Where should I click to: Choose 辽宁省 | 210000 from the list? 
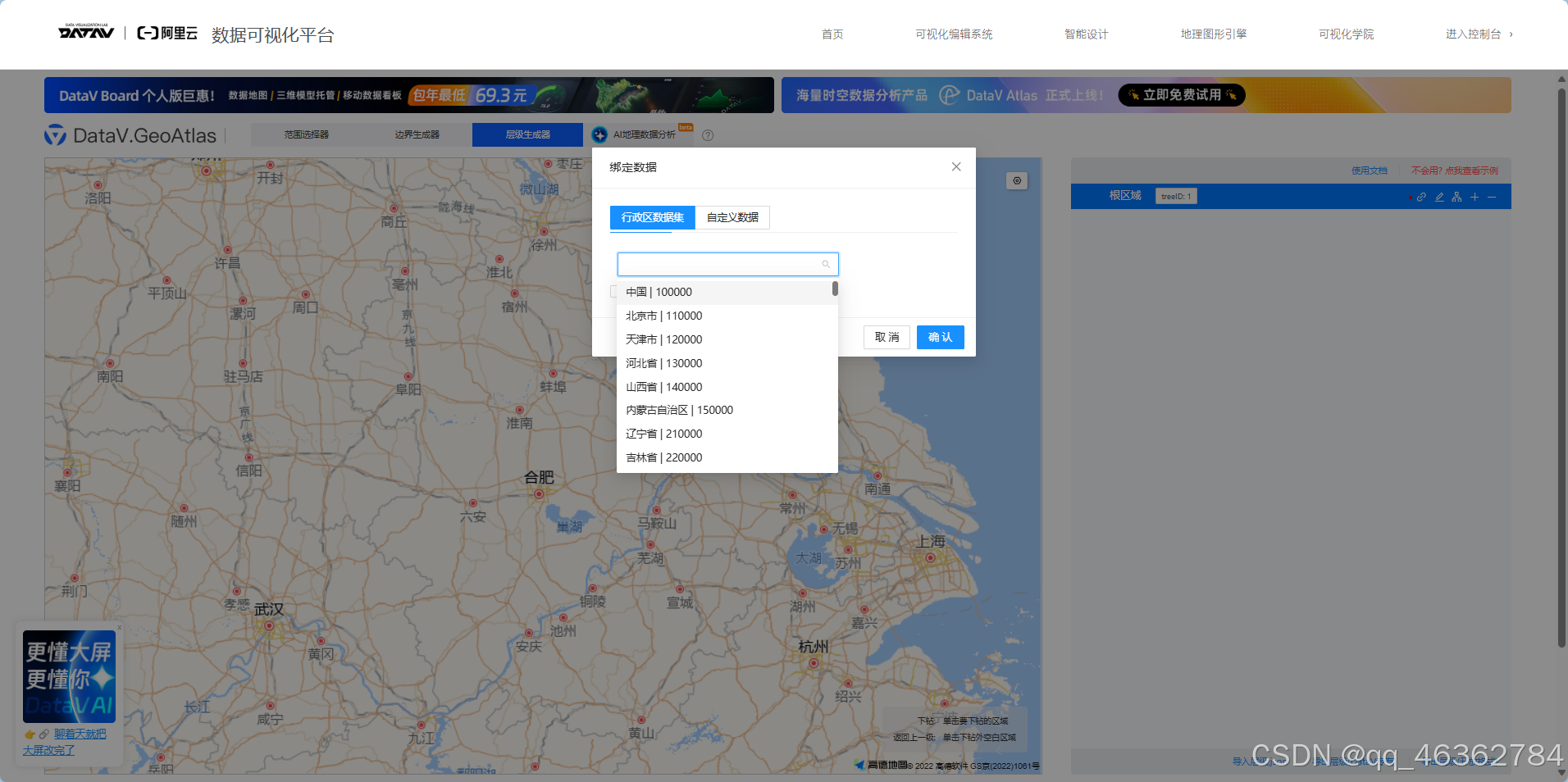tap(727, 434)
